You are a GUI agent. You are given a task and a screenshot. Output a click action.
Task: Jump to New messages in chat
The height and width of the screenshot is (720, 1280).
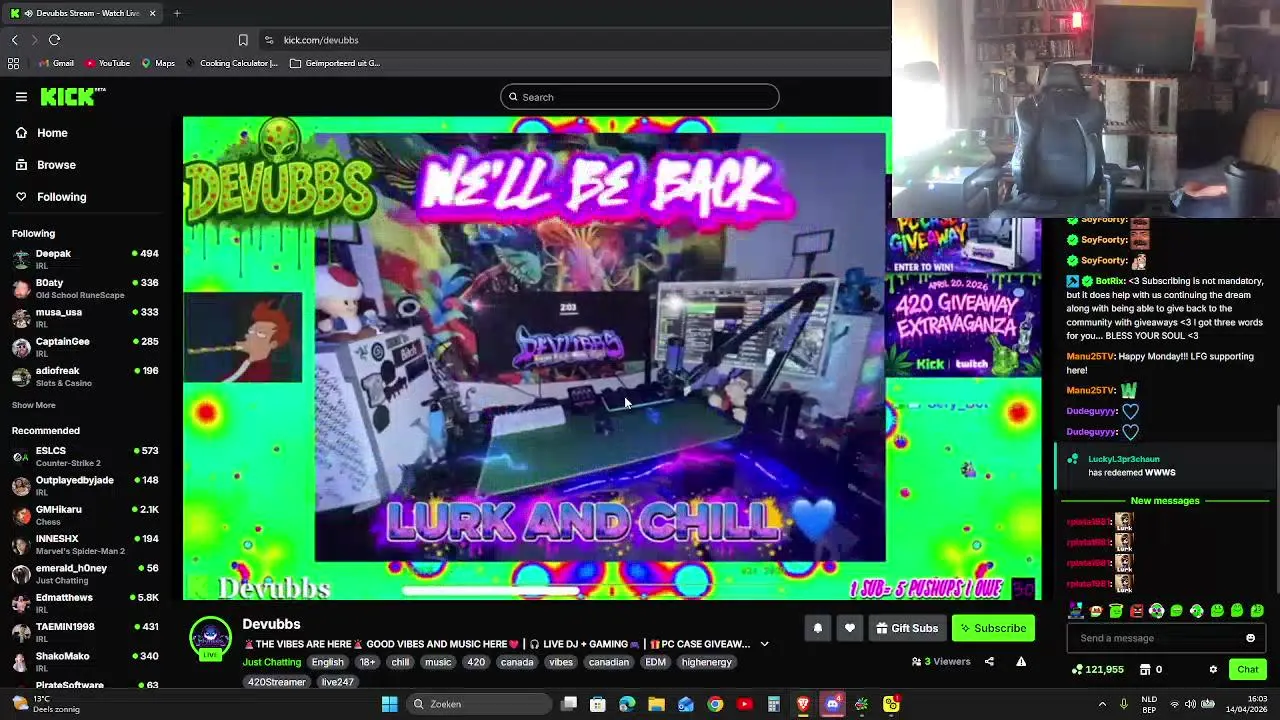tap(1165, 500)
